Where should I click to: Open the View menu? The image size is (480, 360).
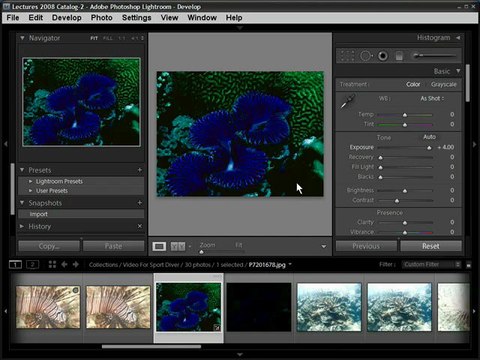coord(169,18)
